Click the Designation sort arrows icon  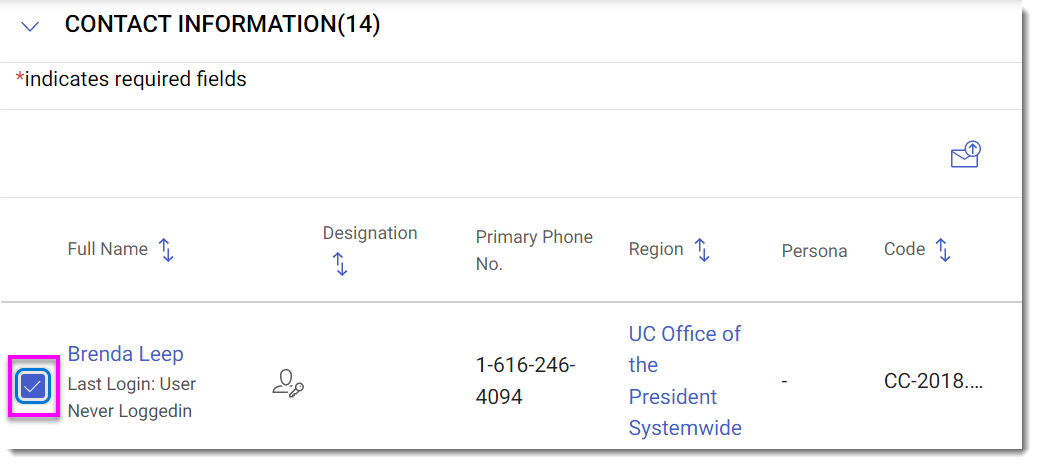tap(340, 264)
